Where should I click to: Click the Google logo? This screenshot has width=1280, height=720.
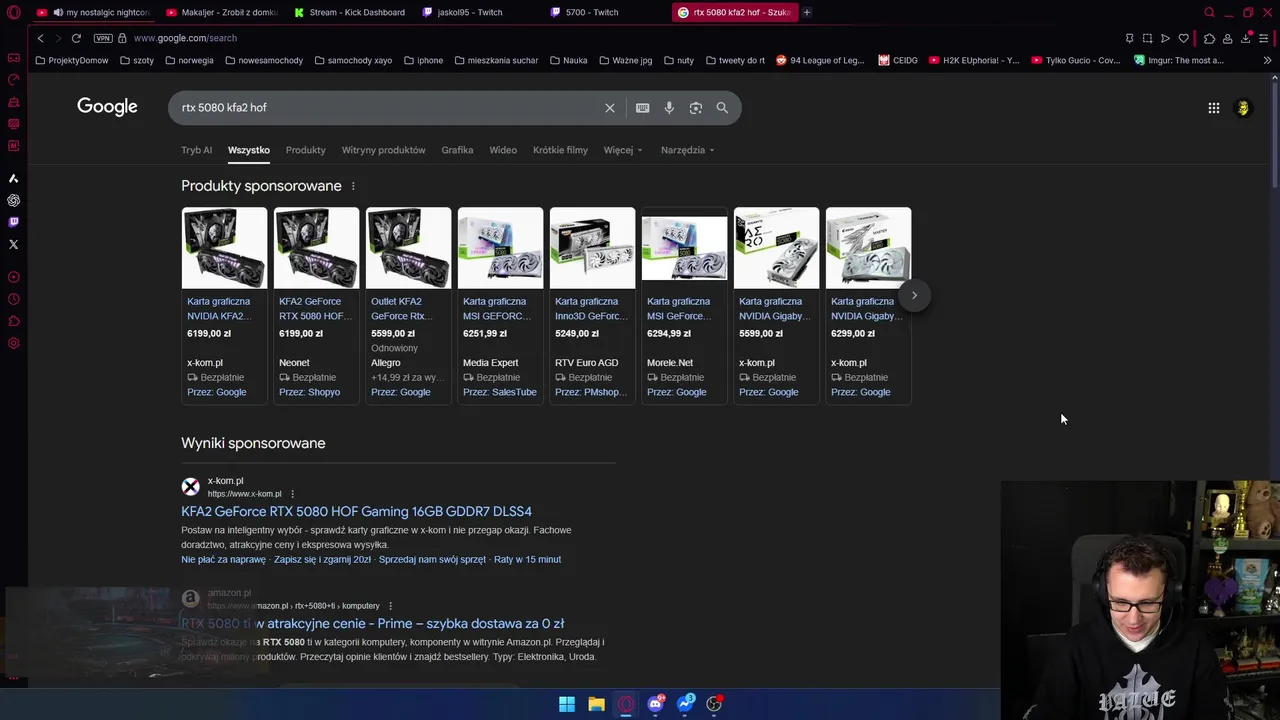pos(107,107)
